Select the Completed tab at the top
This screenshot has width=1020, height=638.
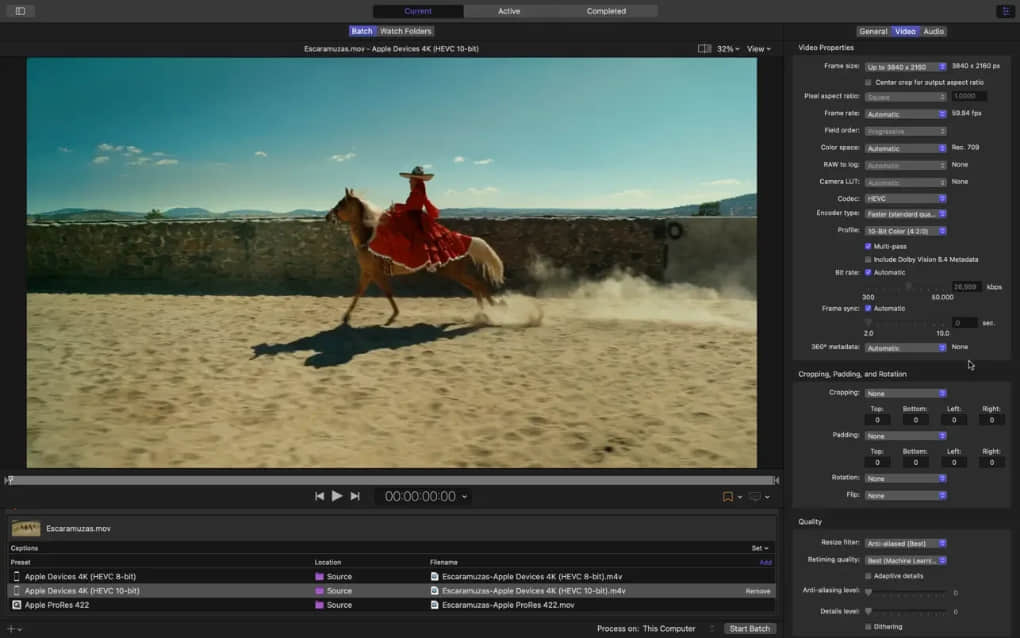click(x=607, y=11)
